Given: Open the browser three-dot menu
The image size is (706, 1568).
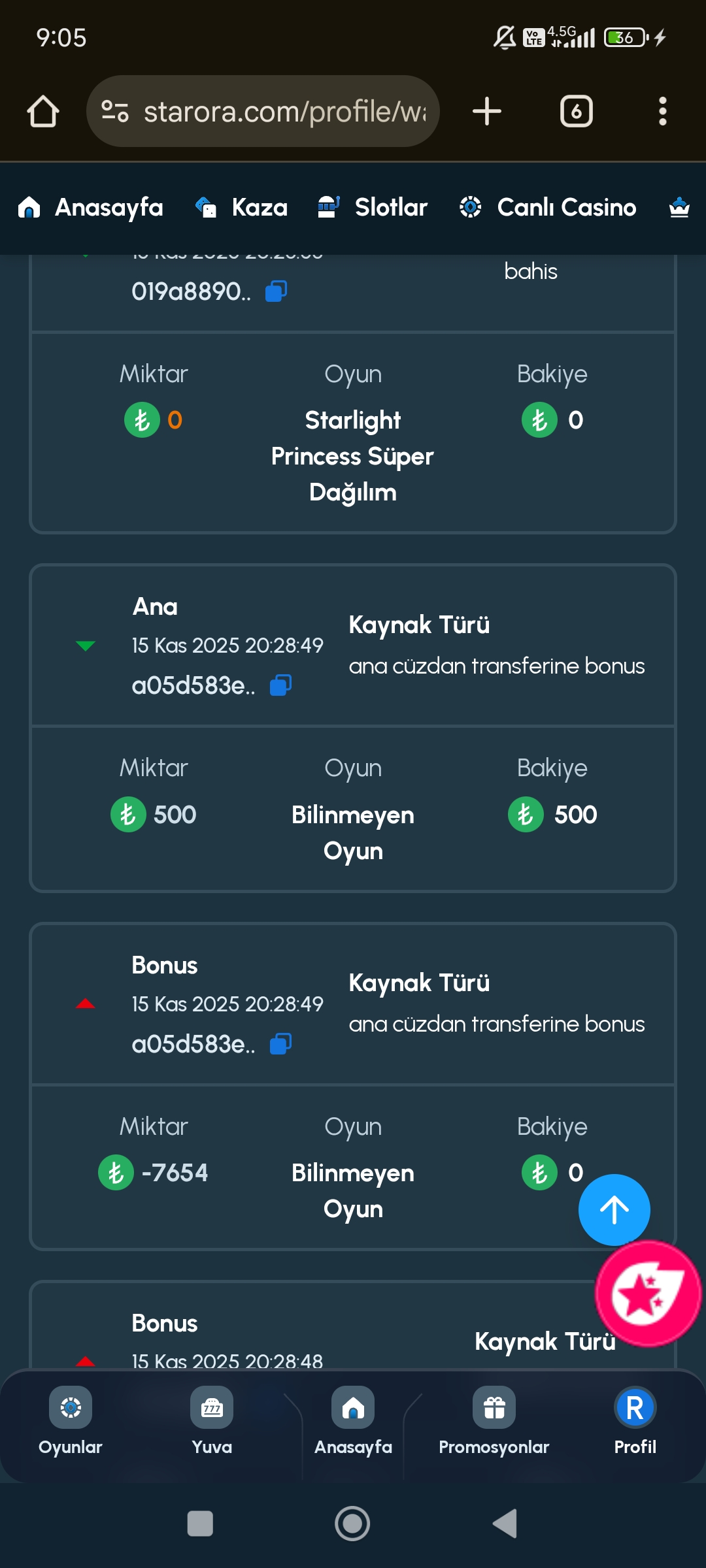Looking at the screenshot, I should click(x=662, y=111).
